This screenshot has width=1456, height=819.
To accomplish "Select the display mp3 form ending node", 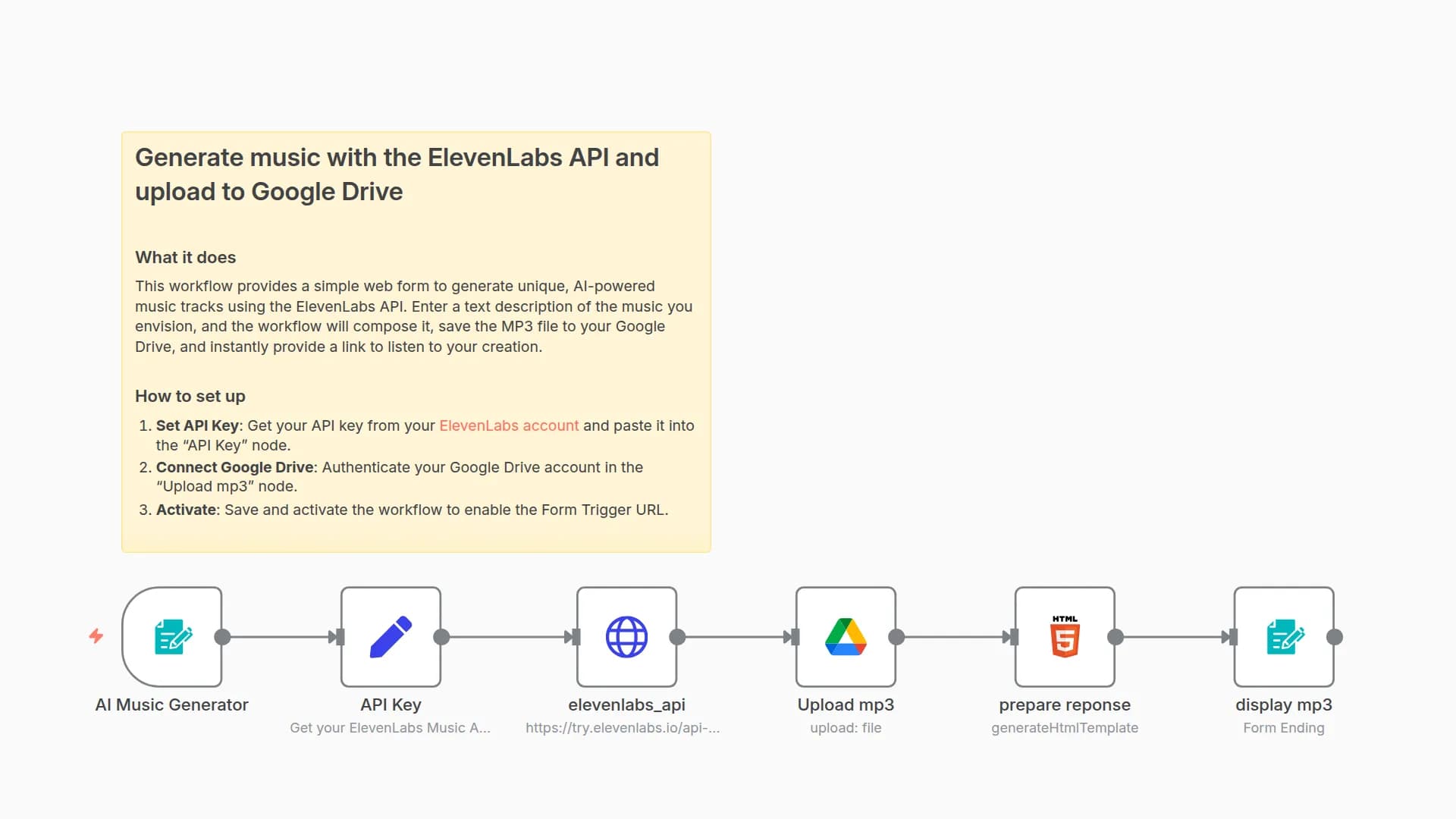I will (x=1284, y=637).
